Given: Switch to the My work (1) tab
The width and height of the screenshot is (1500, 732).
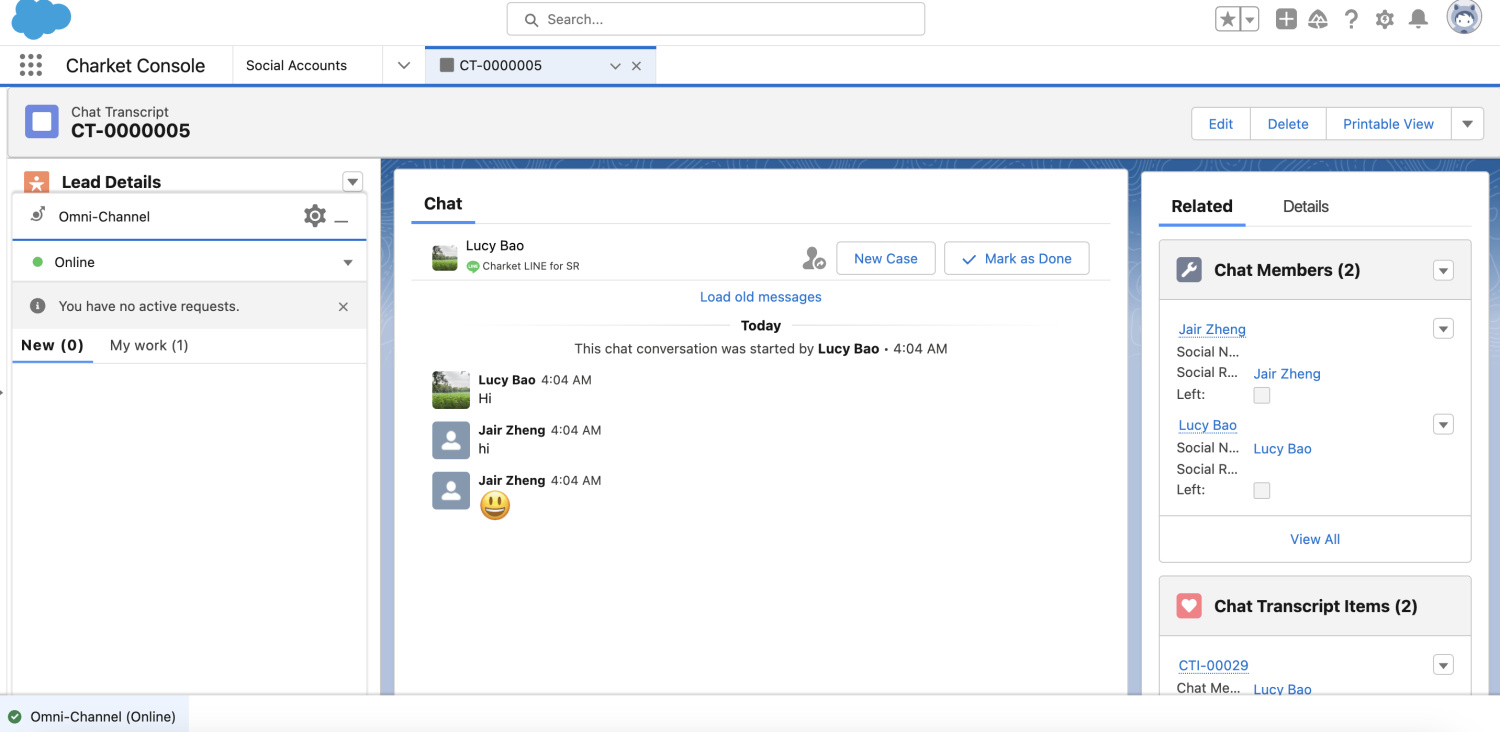Looking at the screenshot, I should [149, 345].
